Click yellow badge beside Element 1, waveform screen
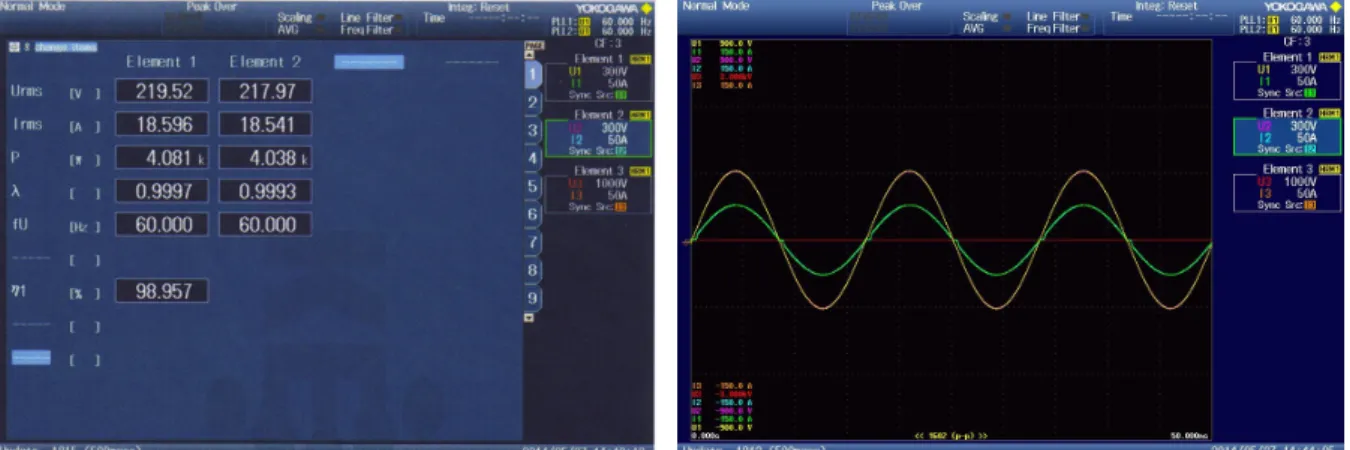1350x450 pixels. (x=1329, y=58)
